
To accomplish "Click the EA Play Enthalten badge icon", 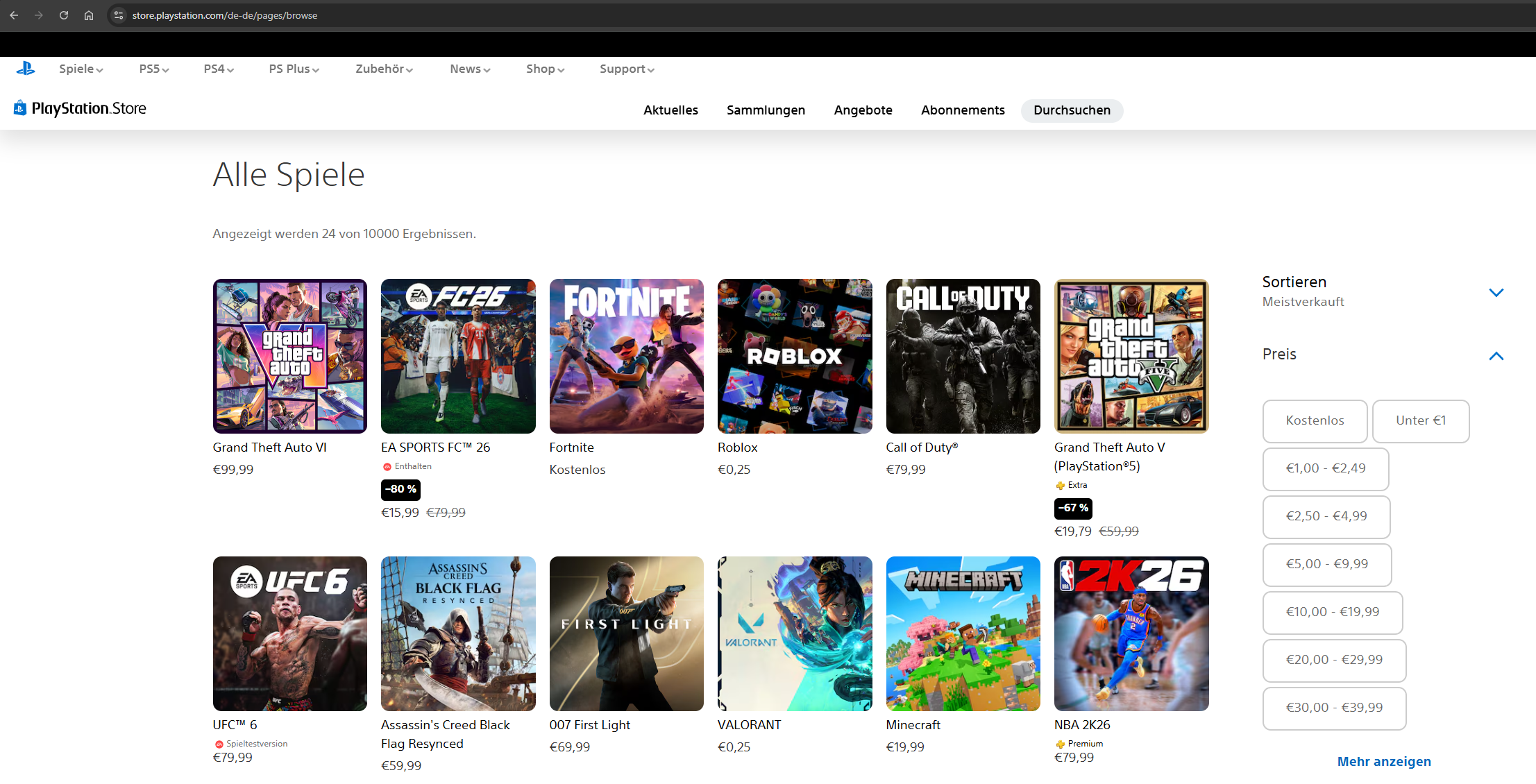I will tap(387, 467).
